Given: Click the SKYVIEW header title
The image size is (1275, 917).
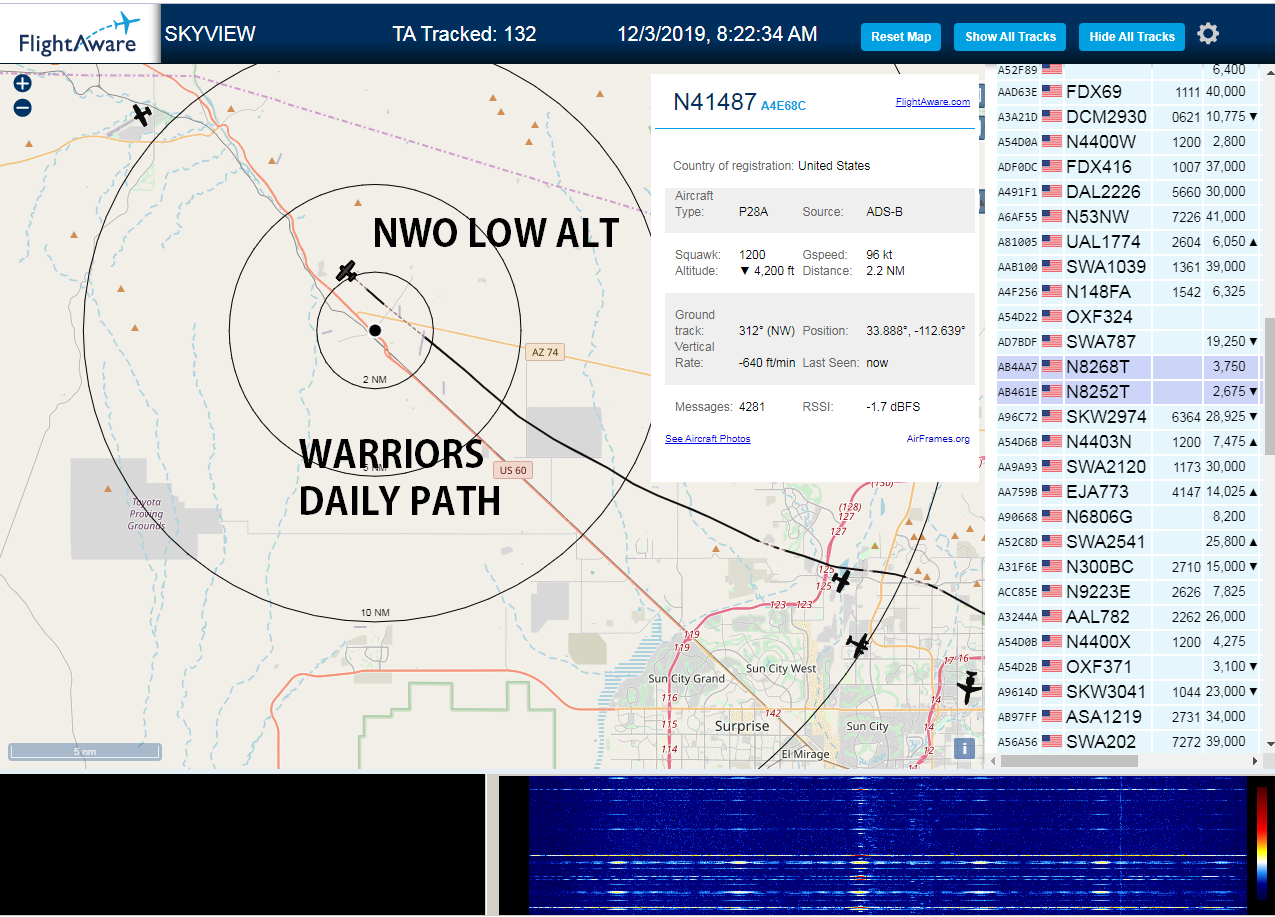Looking at the screenshot, I should (210, 34).
